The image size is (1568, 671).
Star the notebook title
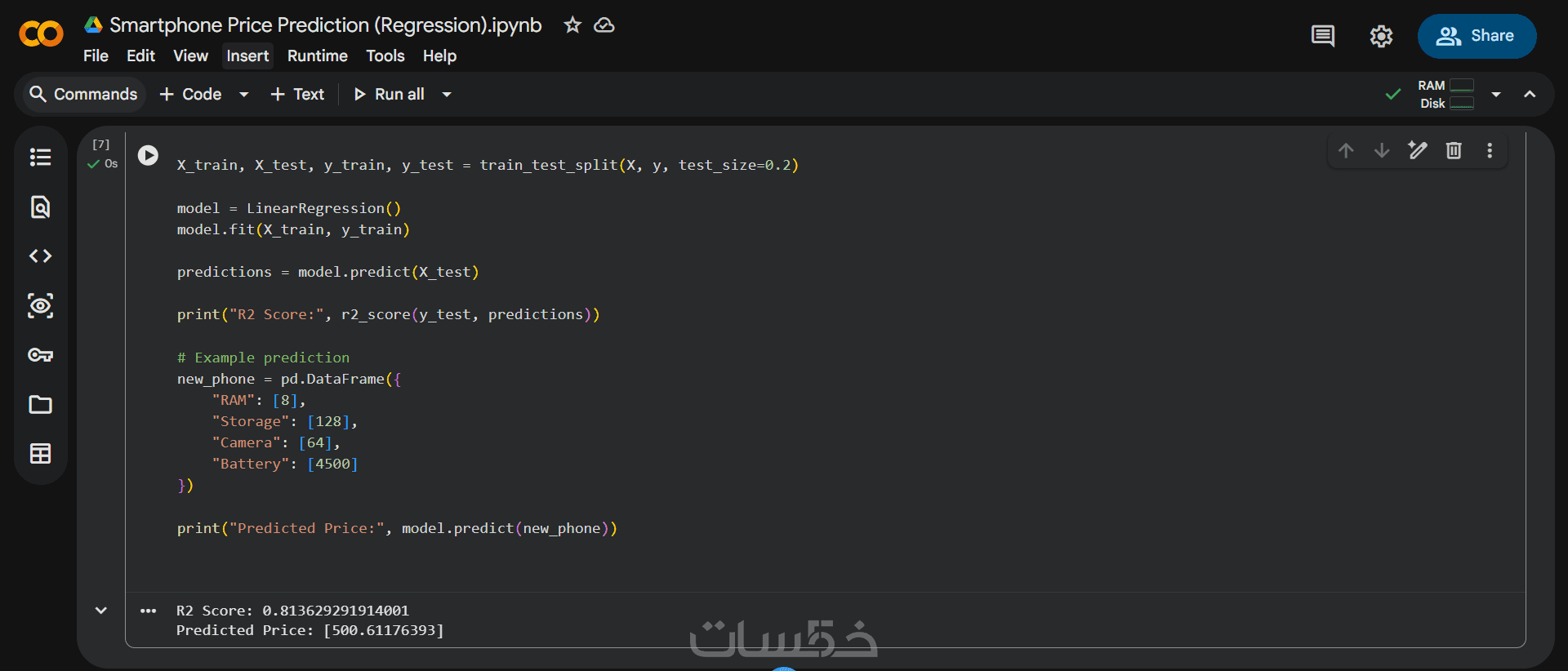point(572,25)
